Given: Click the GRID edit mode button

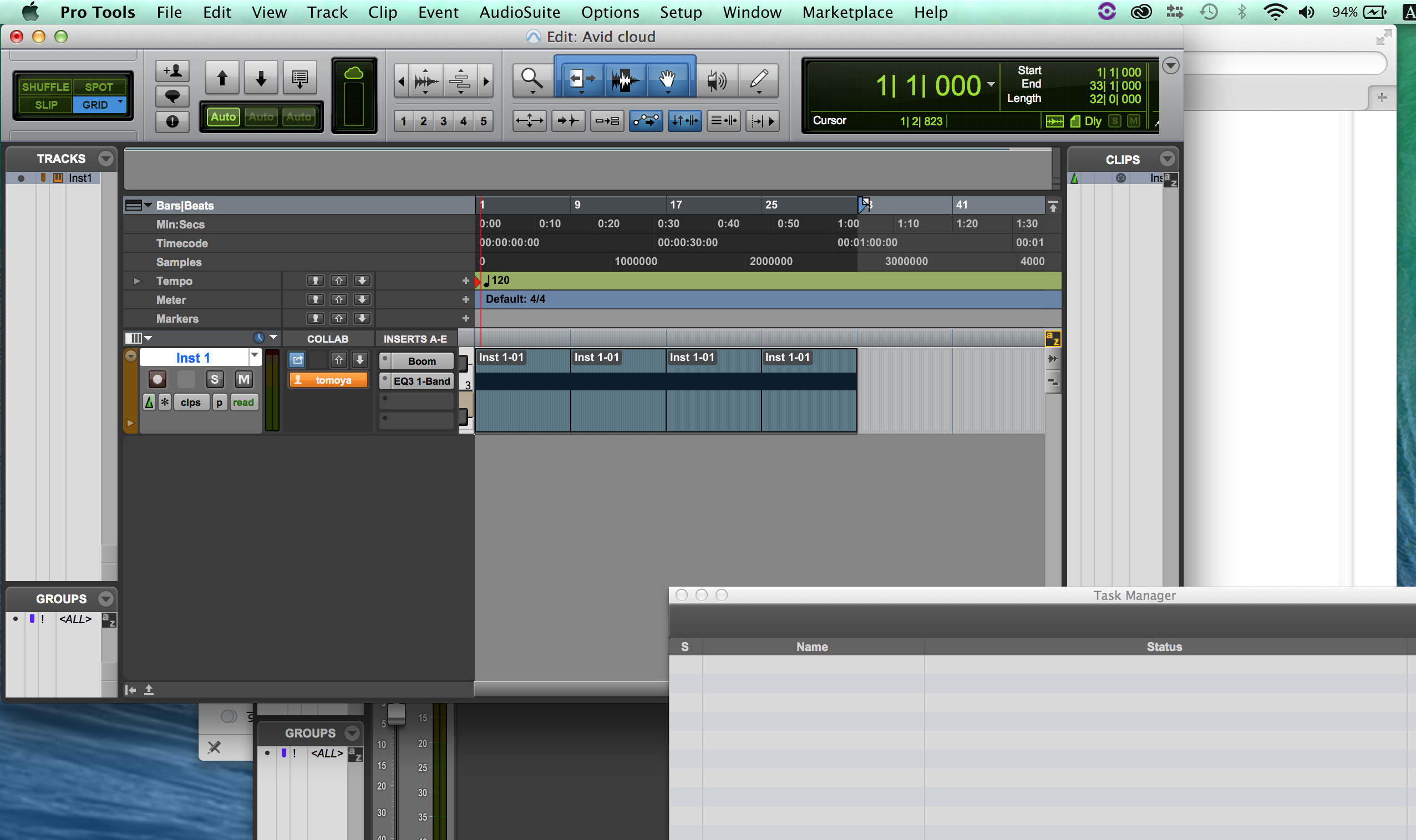Looking at the screenshot, I should click(x=99, y=105).
